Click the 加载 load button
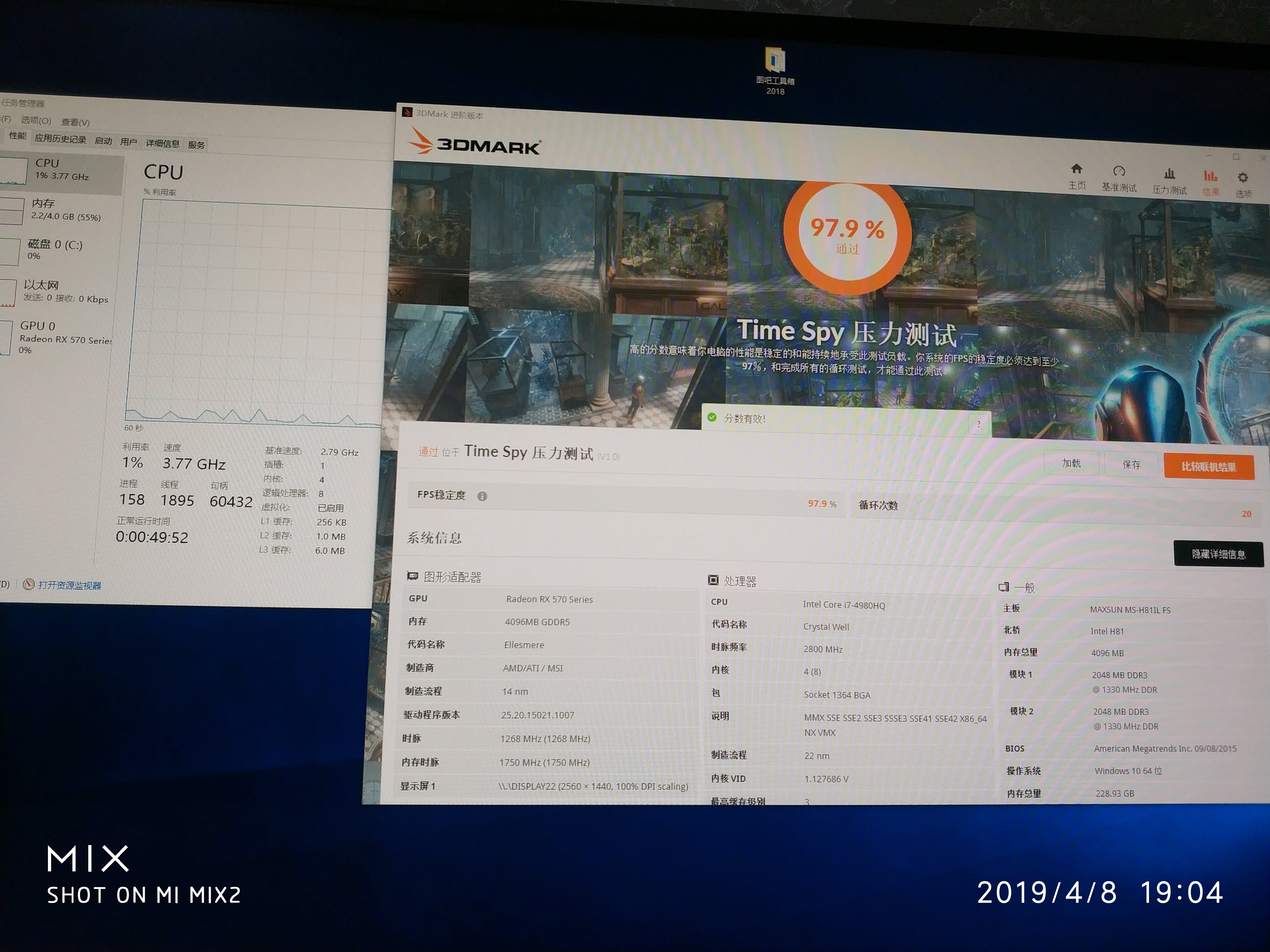The height and width of the screenshot is (952, 1270). (1071, 463)
